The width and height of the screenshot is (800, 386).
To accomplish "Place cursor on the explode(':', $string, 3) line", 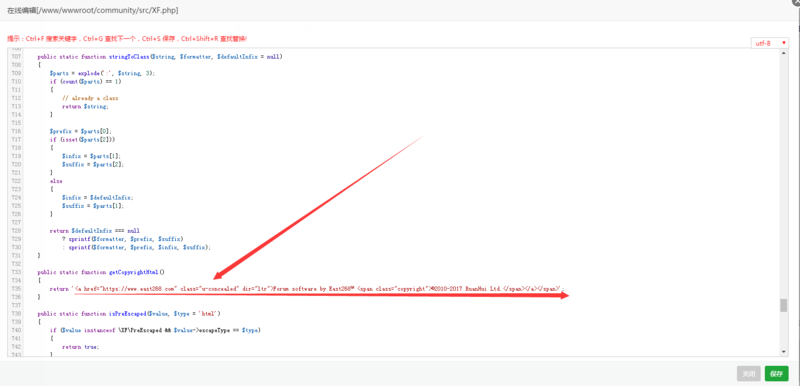I will coord(102,73).
